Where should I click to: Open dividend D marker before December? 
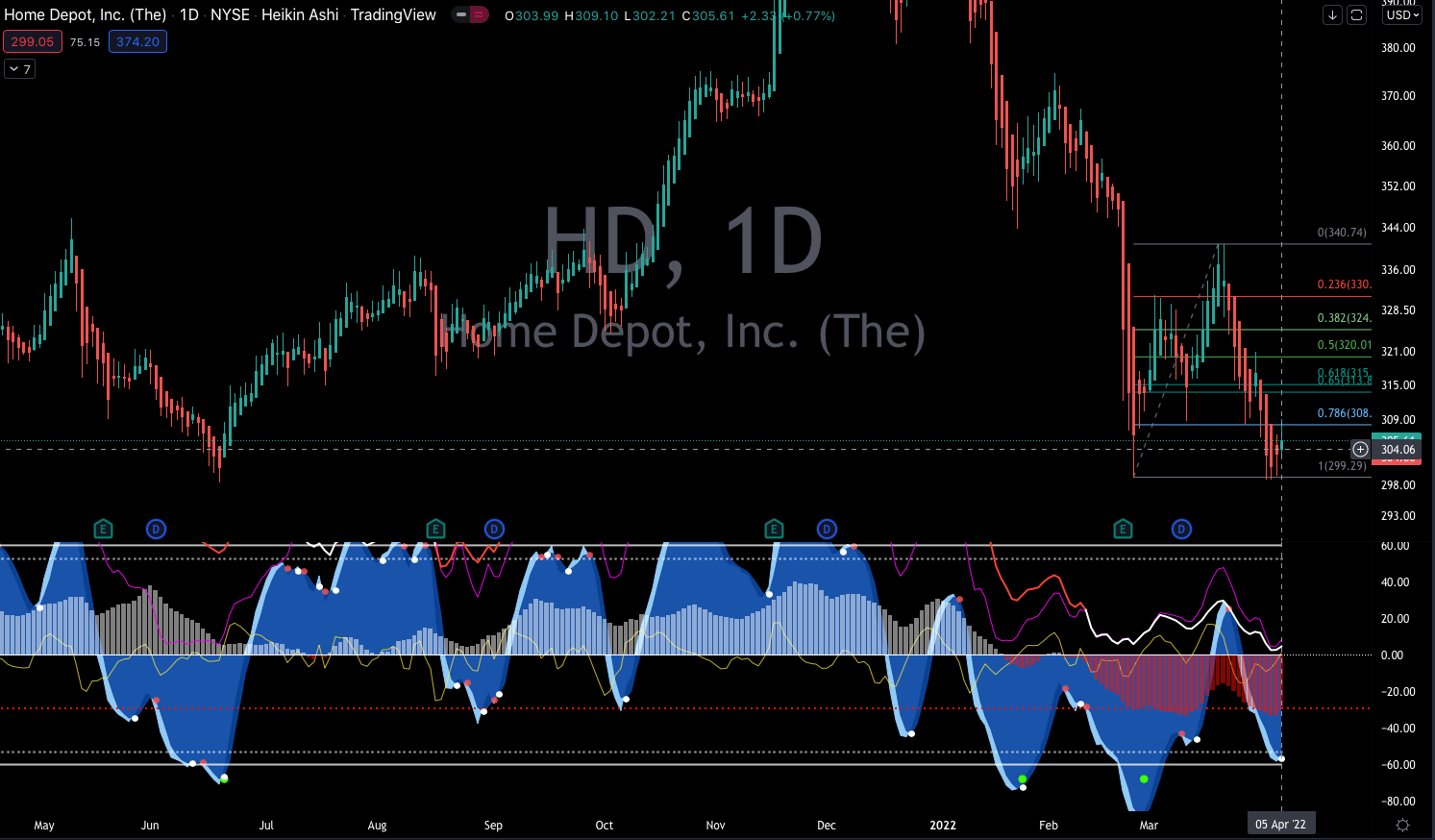pyautogui.click(x=827, y=529)
